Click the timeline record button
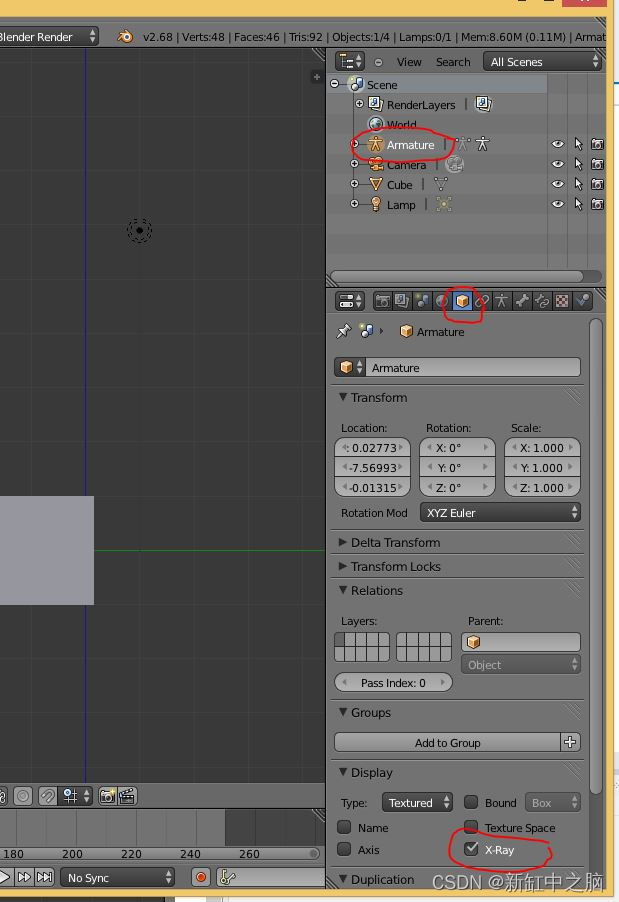This screenshot has width=619, height=902. click(201, 877)
